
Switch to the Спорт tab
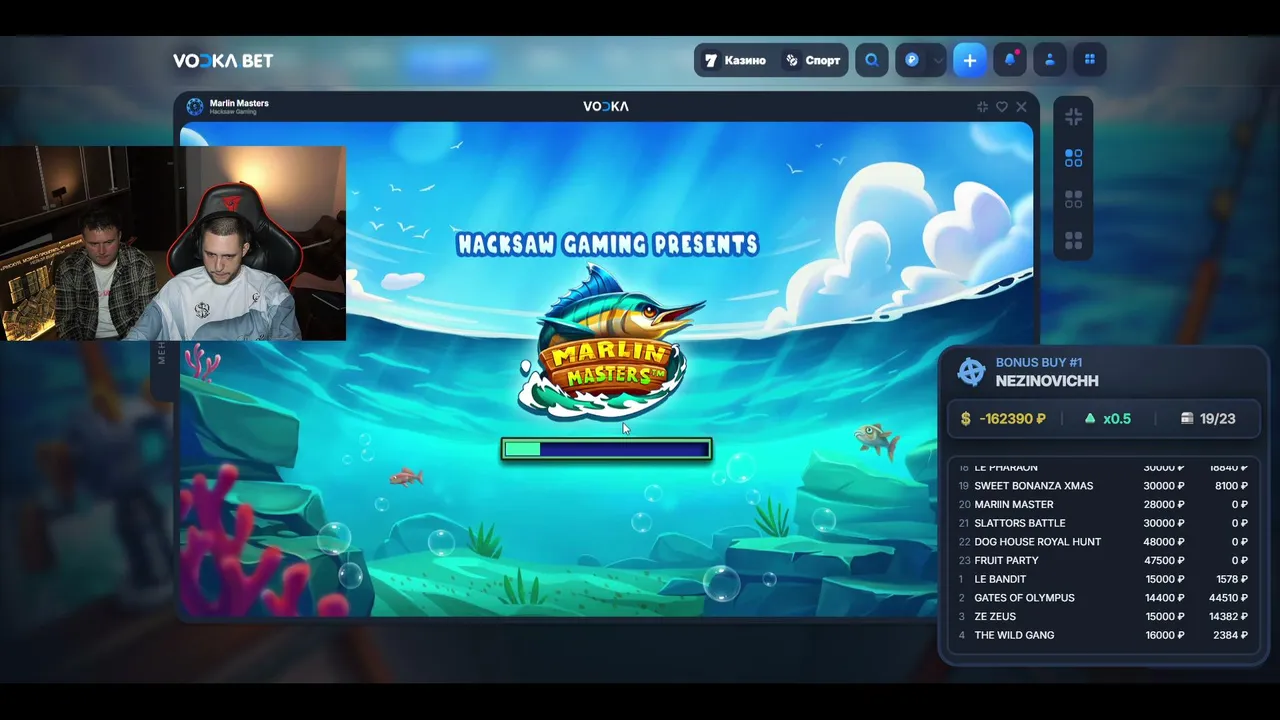tap(812, 60)
